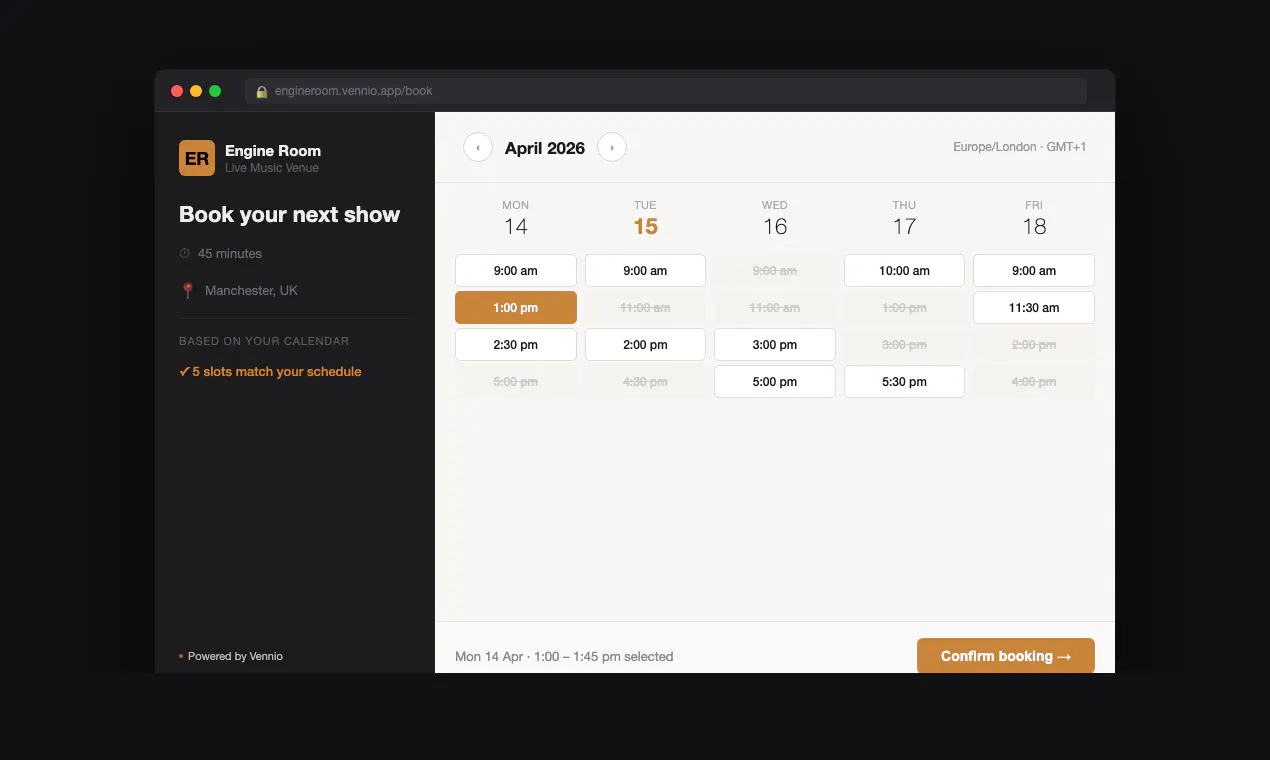Click the clock icon beside 45 minutes
The image size is (1270, 760).
tap(184, 254)
